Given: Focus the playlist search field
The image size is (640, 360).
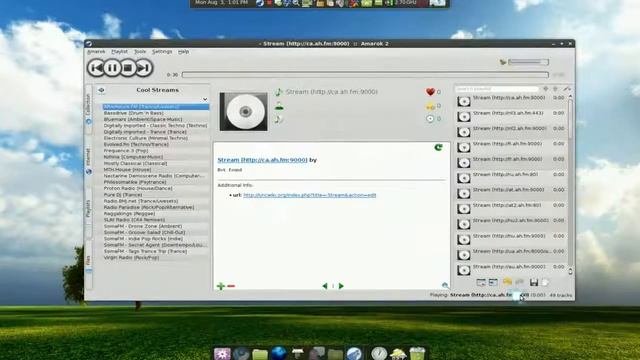Looking at the screenshot, I should tap(496, 89).
